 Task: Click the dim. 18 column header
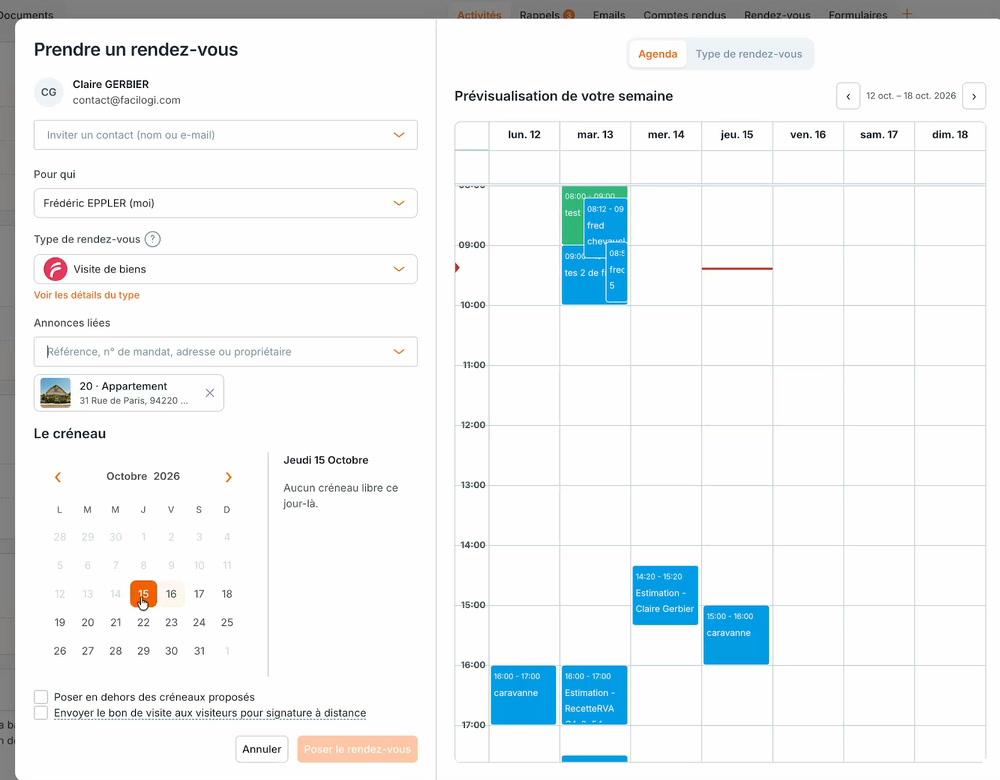950,135
